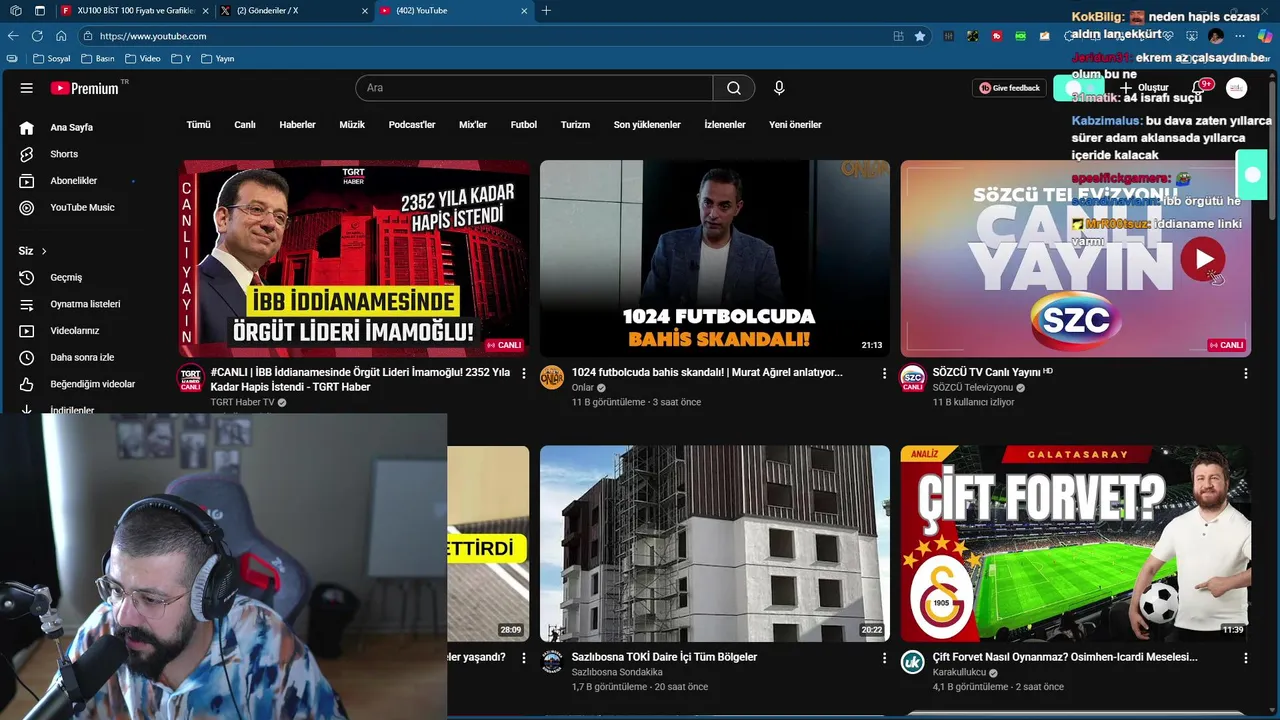Open the browser workspaces icon
Viewport: 1280px width, 720px height.
click(15, 10)
